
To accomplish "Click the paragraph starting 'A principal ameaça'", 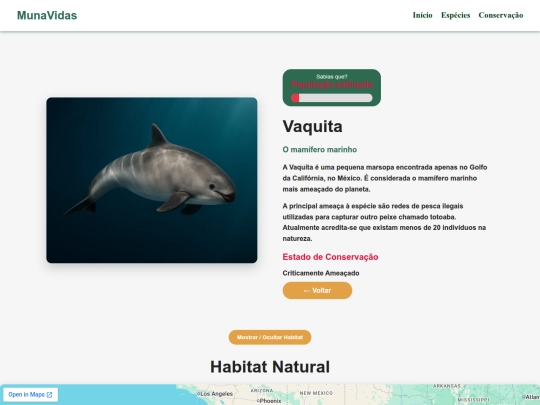I will 384,222.
